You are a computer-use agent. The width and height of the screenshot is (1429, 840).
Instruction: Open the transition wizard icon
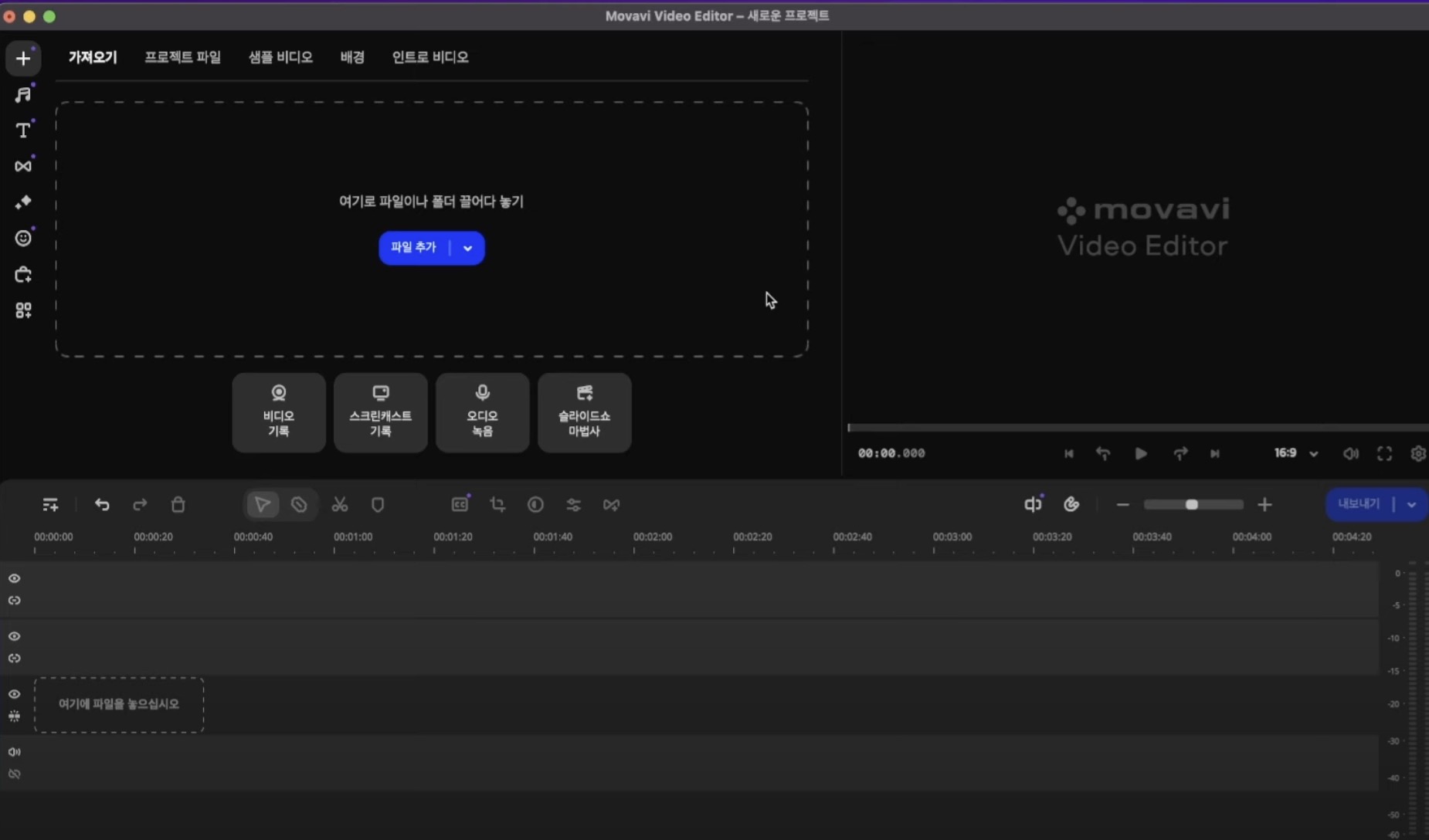point(611,505)
